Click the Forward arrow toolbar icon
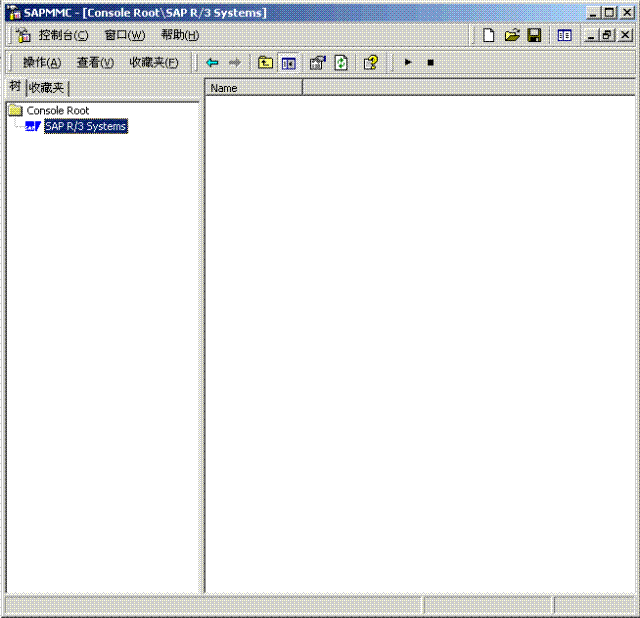This screenshot has height=618, width=640. tap(235, 63)
